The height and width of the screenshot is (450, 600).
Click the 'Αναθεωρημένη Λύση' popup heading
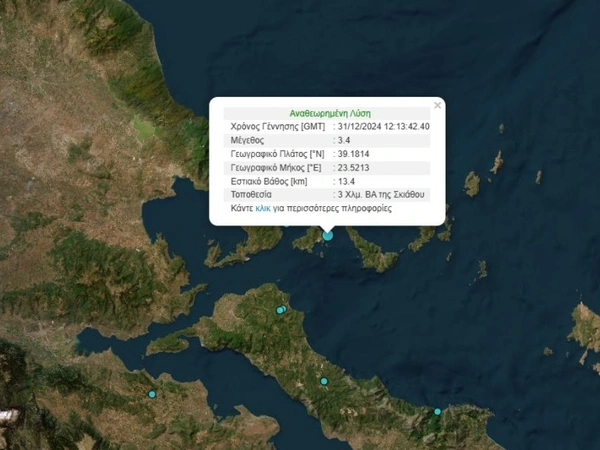(329, 113)
